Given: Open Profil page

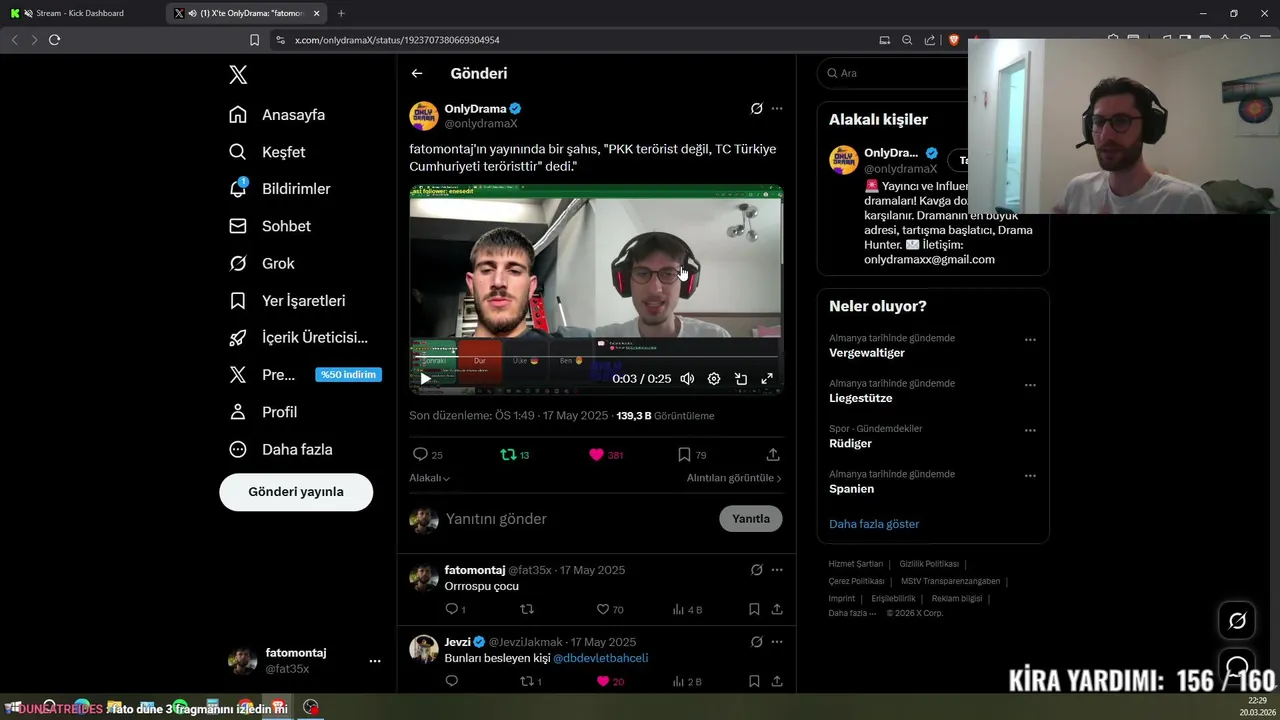Looking at the screenshot, I should click(263, 412).
